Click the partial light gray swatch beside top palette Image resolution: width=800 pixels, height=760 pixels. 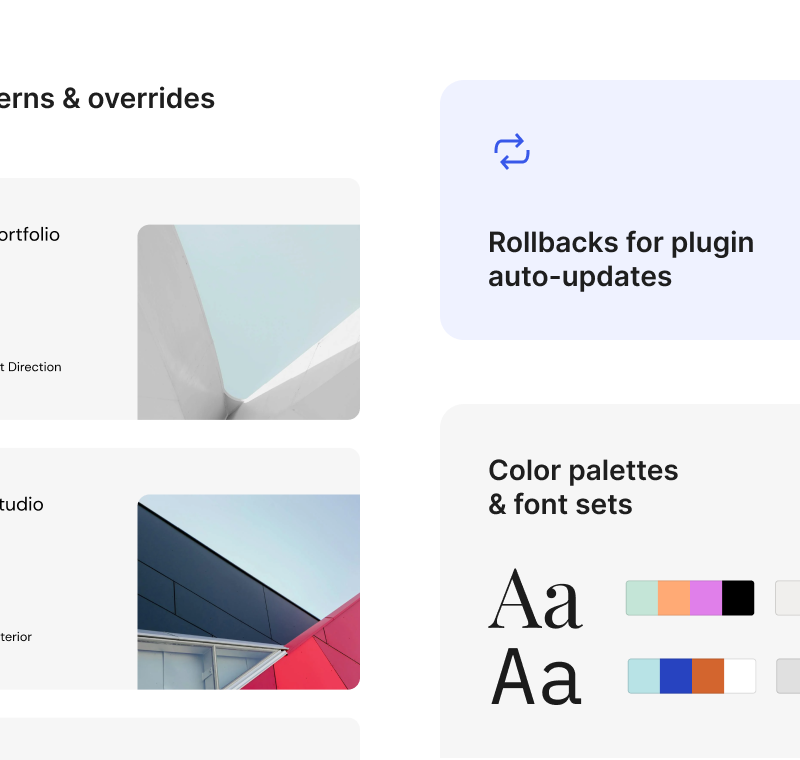pos(788,598)
